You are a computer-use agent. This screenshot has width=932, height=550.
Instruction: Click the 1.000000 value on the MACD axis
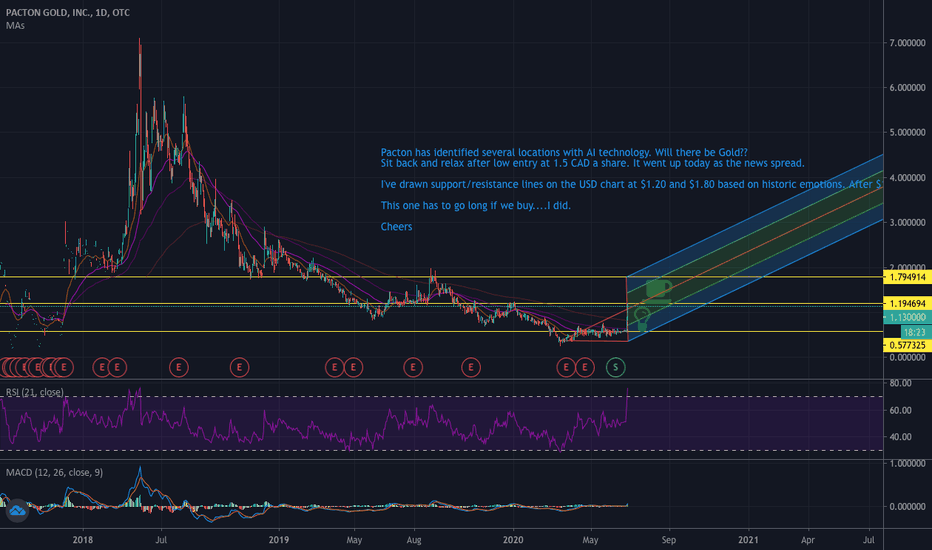point(908,463)
